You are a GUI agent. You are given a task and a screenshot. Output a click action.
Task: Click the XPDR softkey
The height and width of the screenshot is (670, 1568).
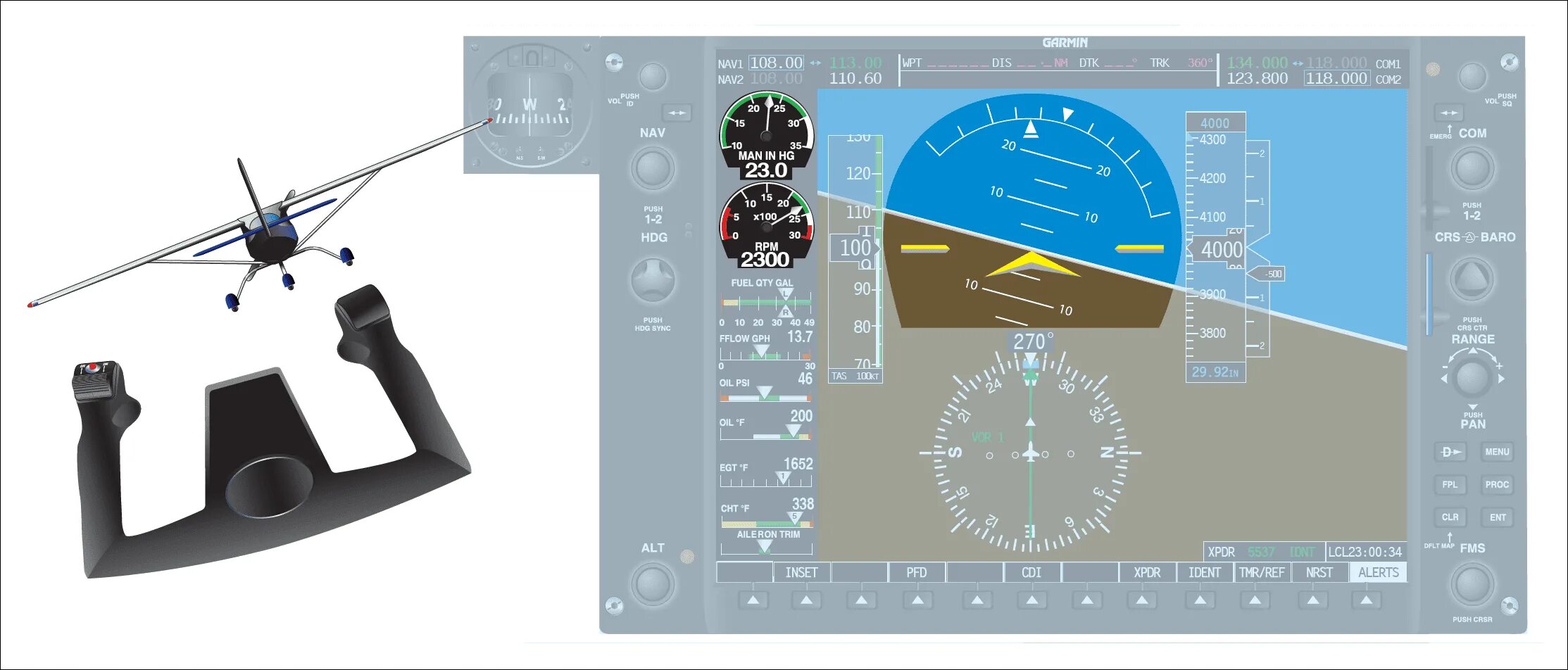point(1147,573)
